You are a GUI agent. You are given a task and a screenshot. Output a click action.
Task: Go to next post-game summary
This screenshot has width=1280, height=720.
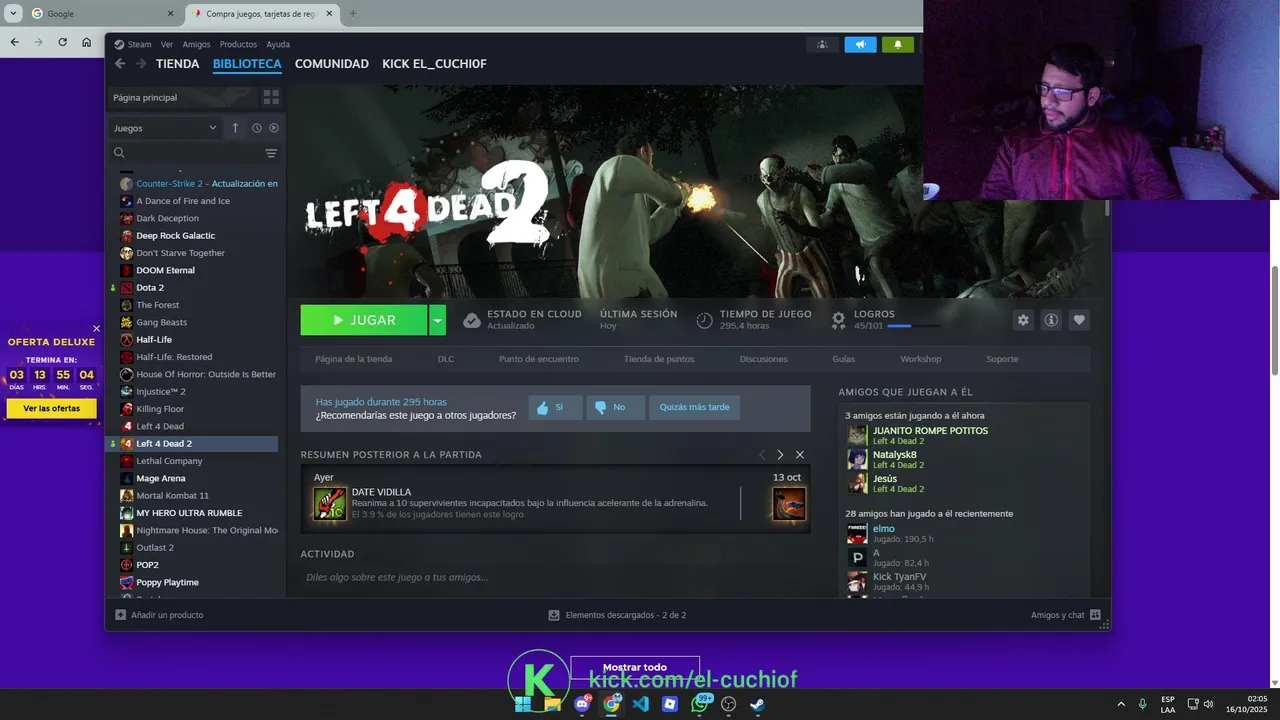[x=780, y=455]
